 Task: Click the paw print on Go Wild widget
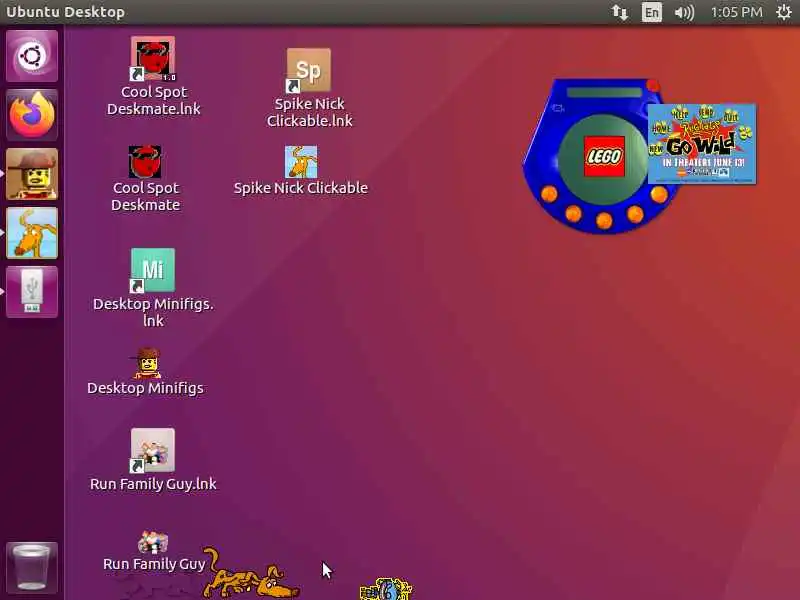tap(746, 133)
